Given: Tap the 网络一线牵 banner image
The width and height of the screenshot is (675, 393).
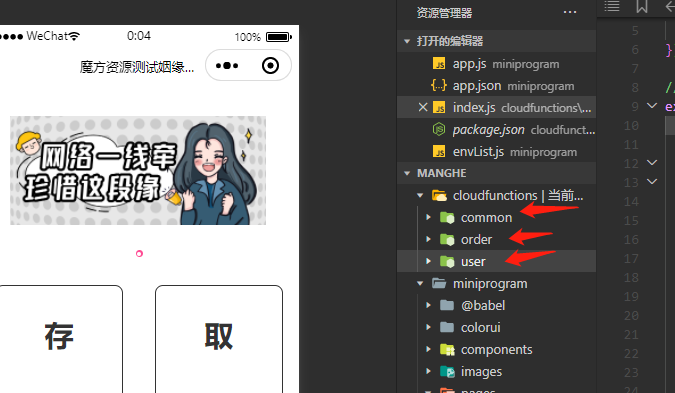Looking at the screenshot, I should click(x=138, y=170).
